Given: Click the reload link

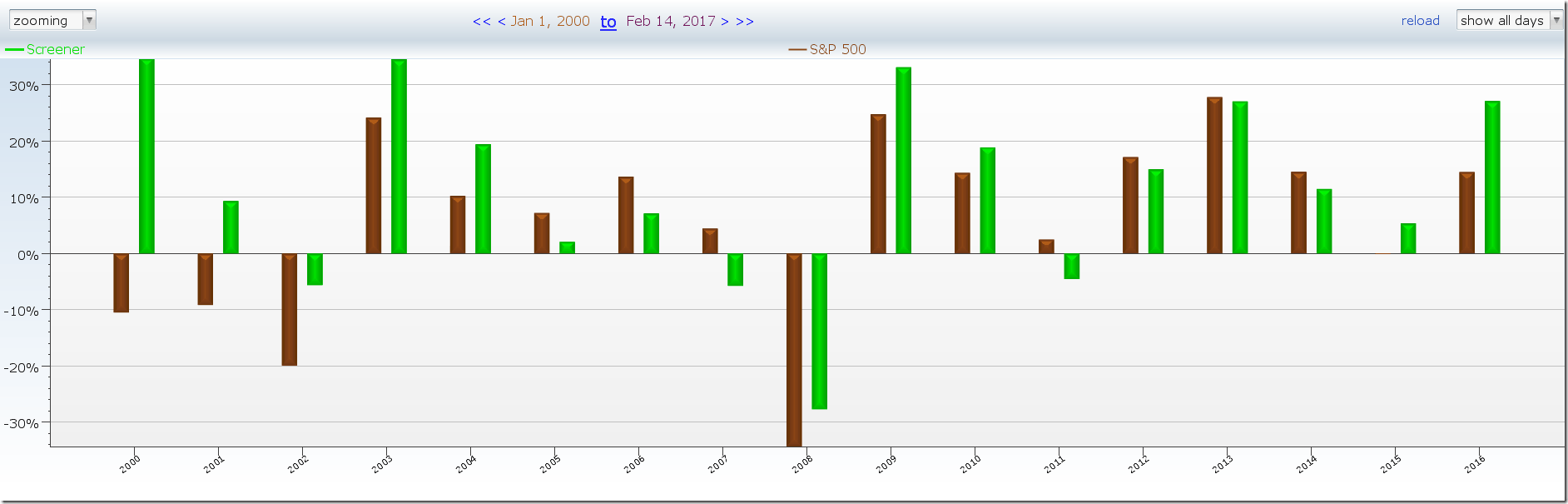Looking at the screenshot, I should tap(1420, 21).
